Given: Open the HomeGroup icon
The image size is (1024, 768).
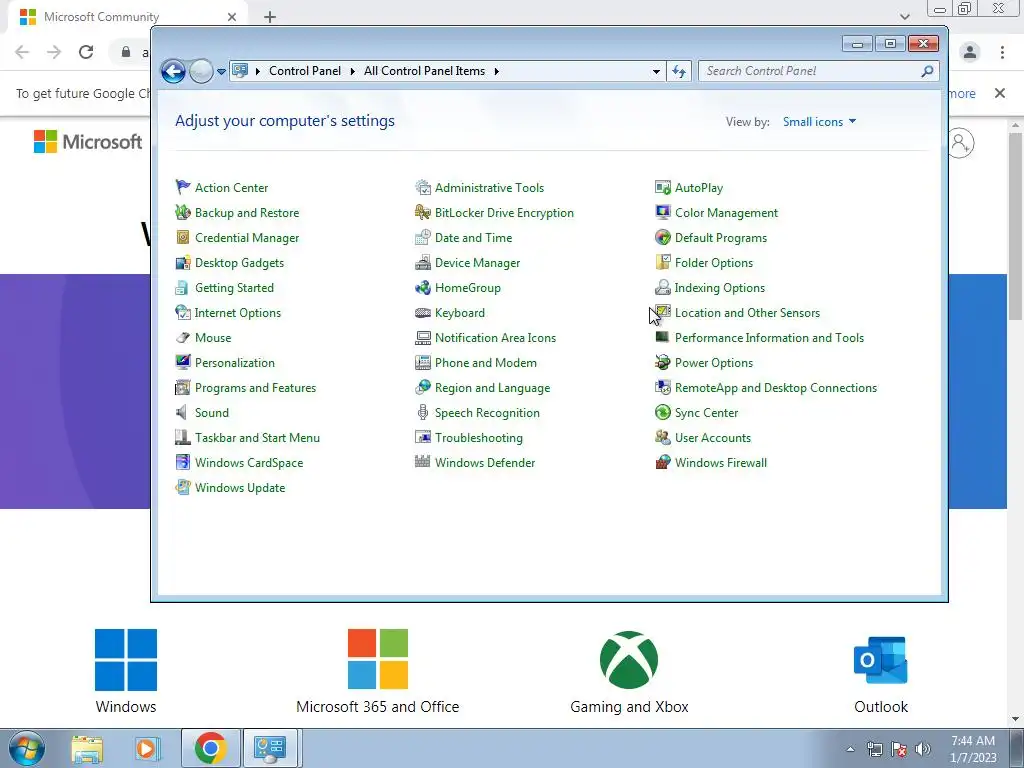Looking at the screenshot, I should click(423, 287).
